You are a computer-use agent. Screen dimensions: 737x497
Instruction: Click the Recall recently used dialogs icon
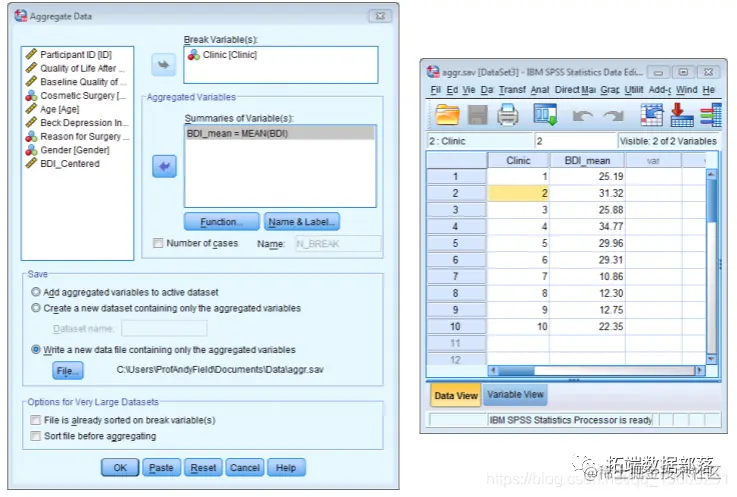point(545,115)
